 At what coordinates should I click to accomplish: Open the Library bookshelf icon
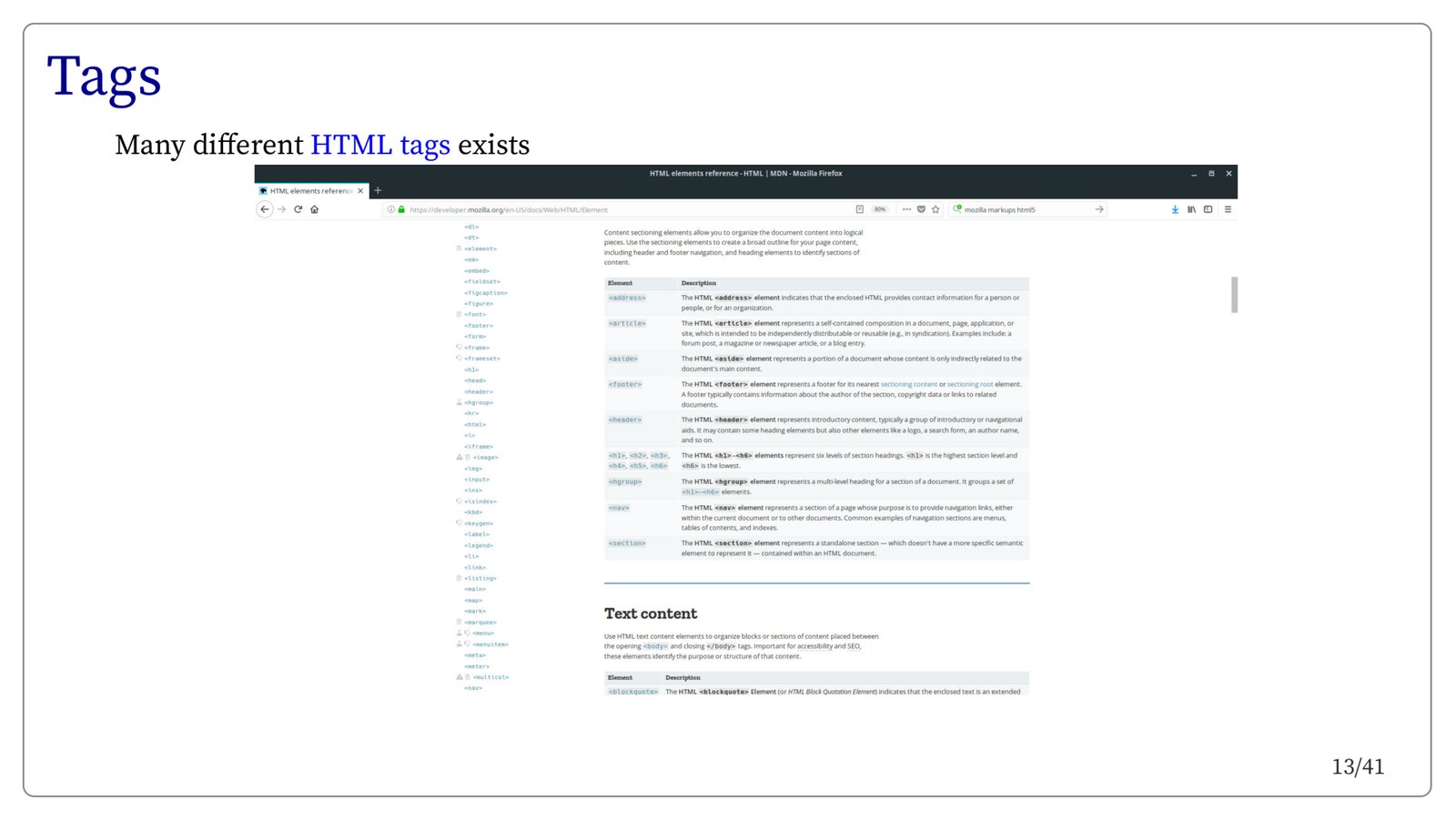click(1191, 209)
